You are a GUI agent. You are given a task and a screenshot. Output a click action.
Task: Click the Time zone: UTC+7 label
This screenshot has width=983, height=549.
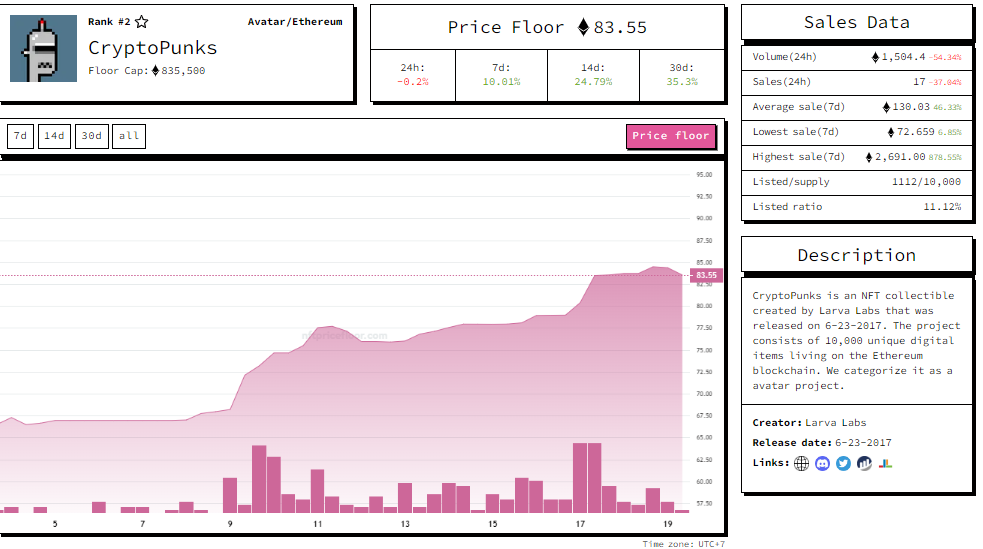tap(683, 544)
